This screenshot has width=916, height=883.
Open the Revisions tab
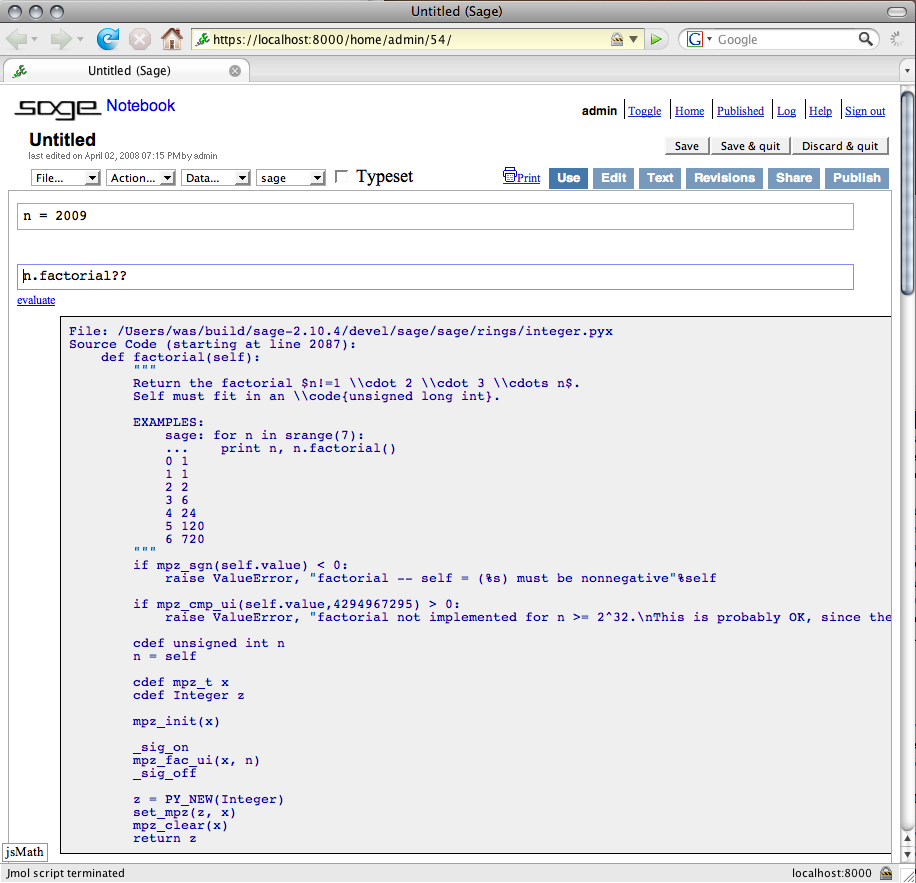(x=724, y=178)
